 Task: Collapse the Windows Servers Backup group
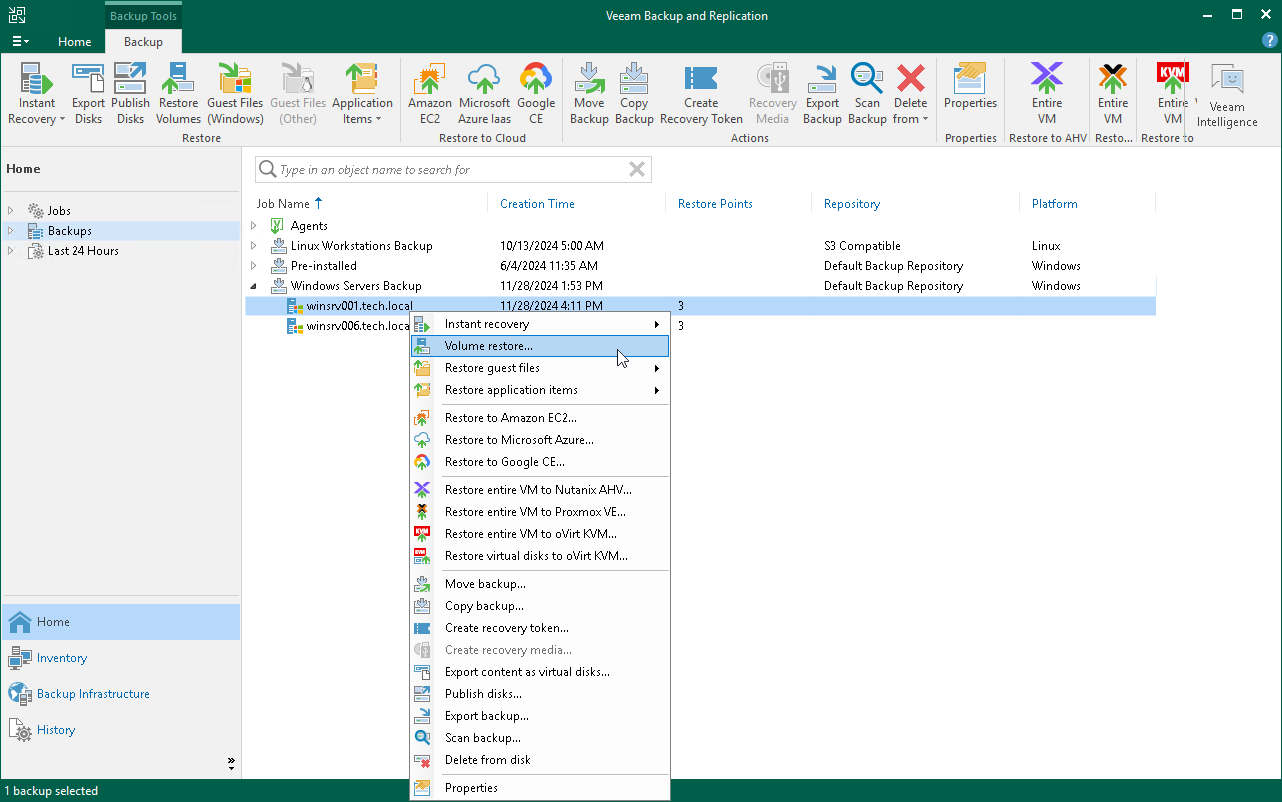254,286
